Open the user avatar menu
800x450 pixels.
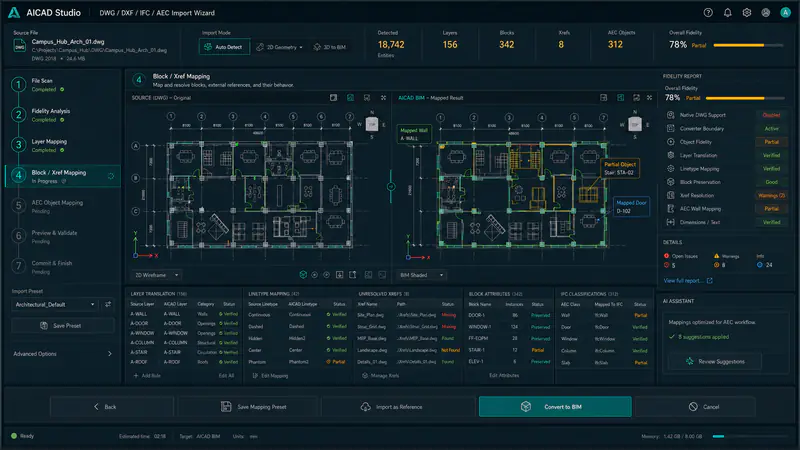[785, 13]
